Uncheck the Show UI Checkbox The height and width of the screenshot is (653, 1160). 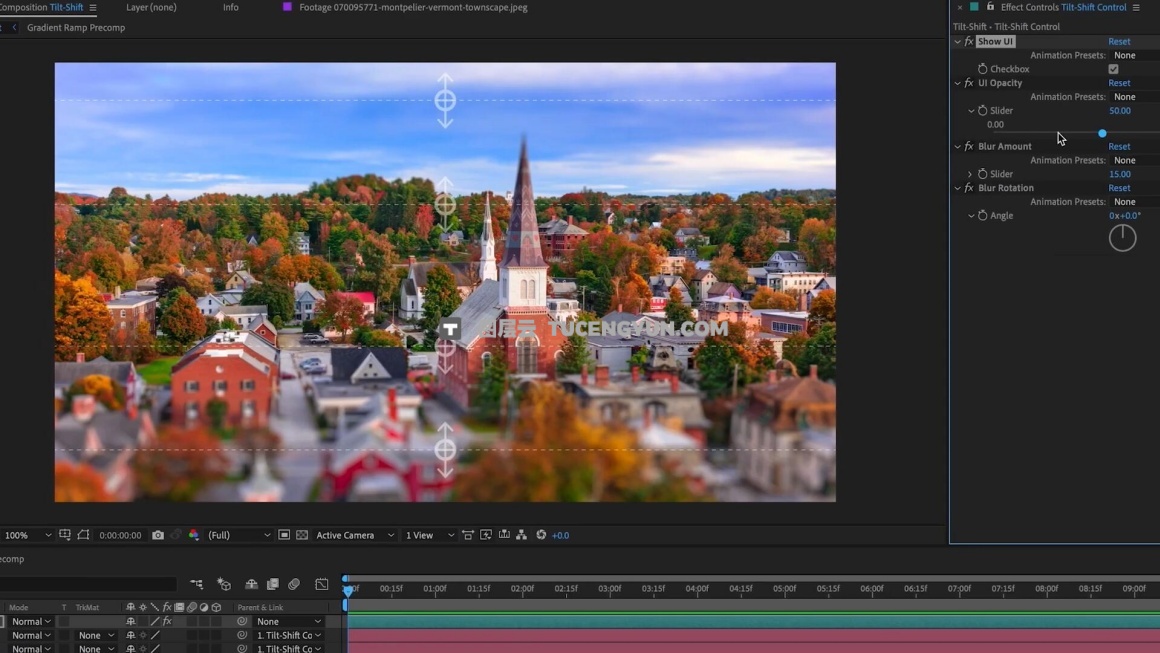(1113, 69)
